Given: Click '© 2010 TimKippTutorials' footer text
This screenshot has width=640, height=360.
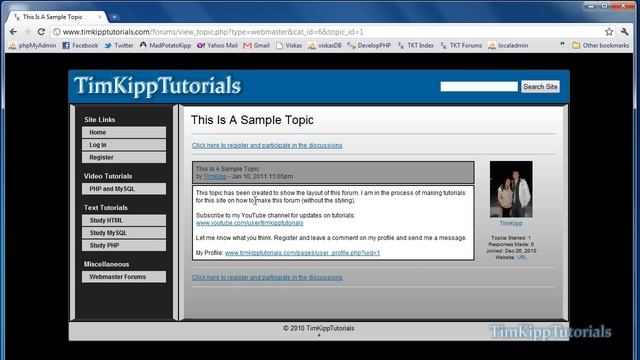Looking at the screenshot, I should 318,328.
